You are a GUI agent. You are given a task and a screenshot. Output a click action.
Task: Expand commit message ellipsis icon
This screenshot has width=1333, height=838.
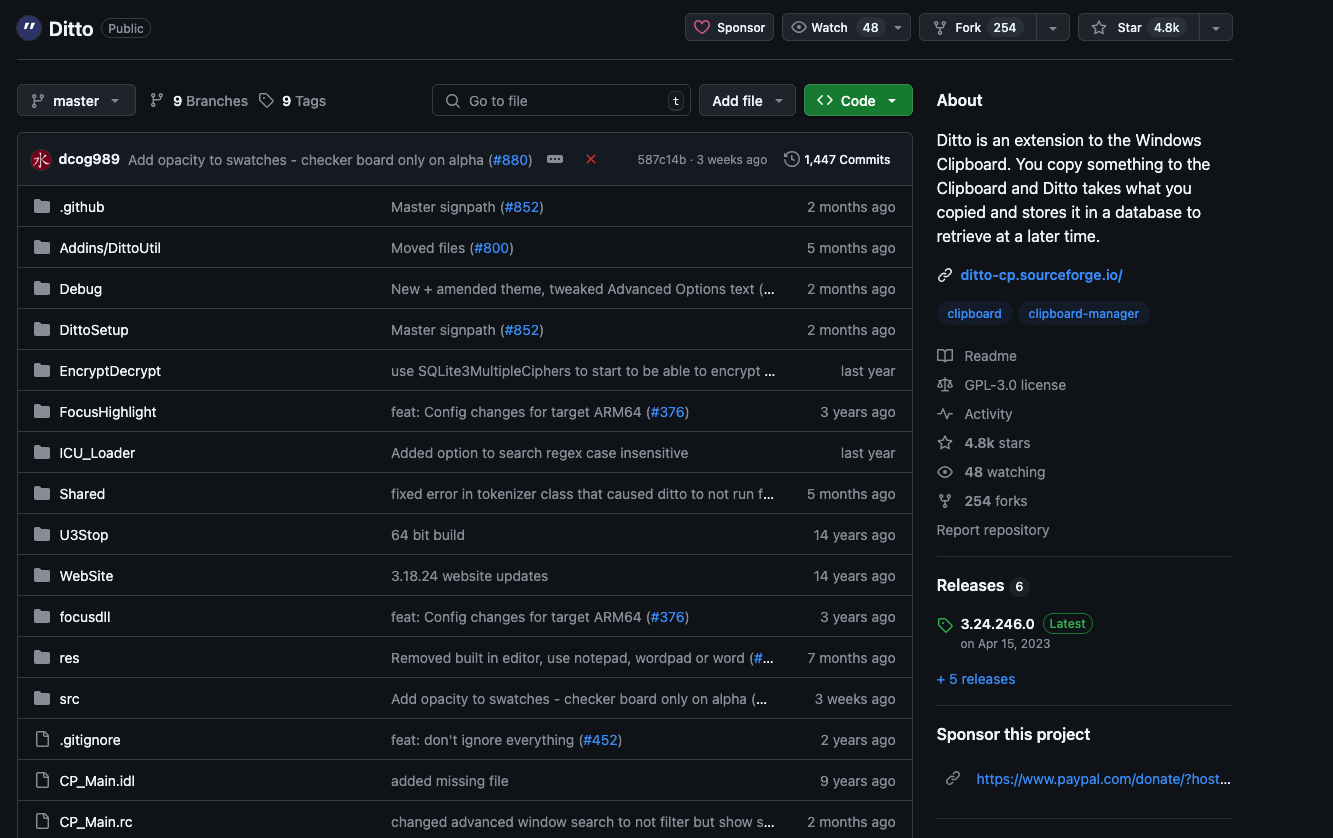555,159
